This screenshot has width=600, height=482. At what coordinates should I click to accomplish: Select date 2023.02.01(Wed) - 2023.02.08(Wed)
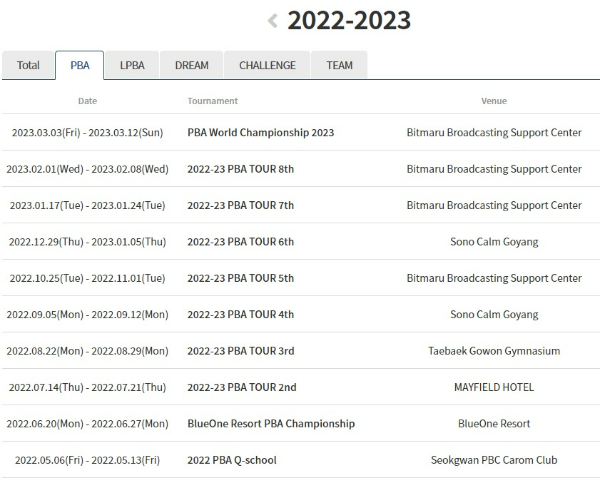(87, 169)
